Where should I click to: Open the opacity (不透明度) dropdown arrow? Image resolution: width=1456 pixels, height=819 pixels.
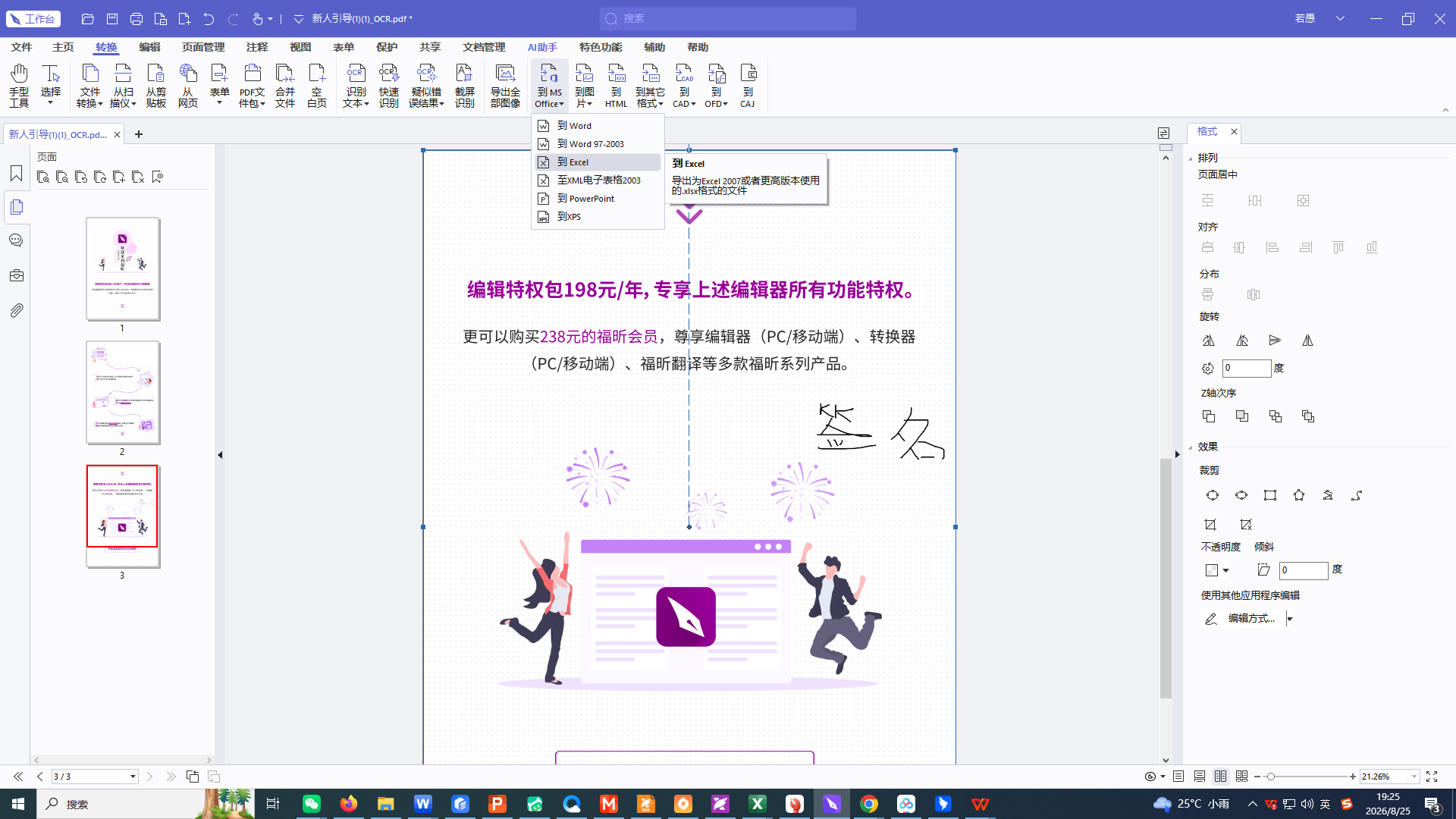[x=1225, y=570]
